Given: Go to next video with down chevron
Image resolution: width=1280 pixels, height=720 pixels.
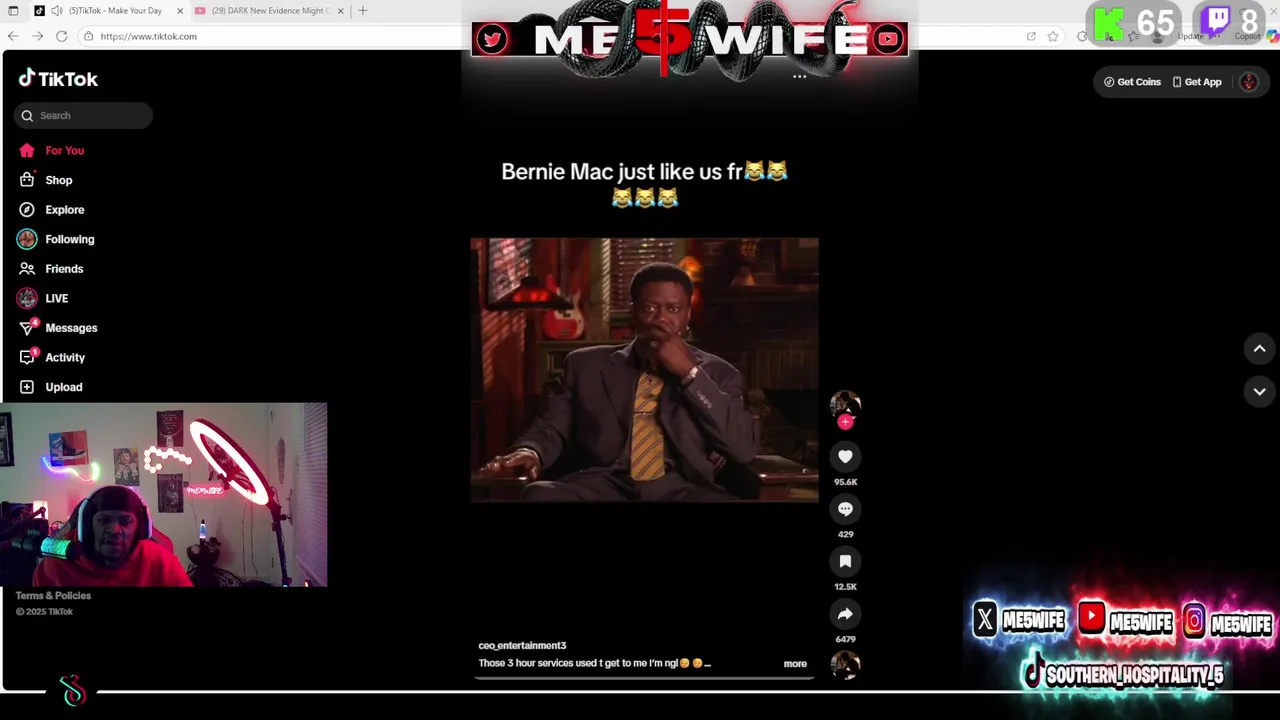Looking at the screenshot, I should point(1259,391).
